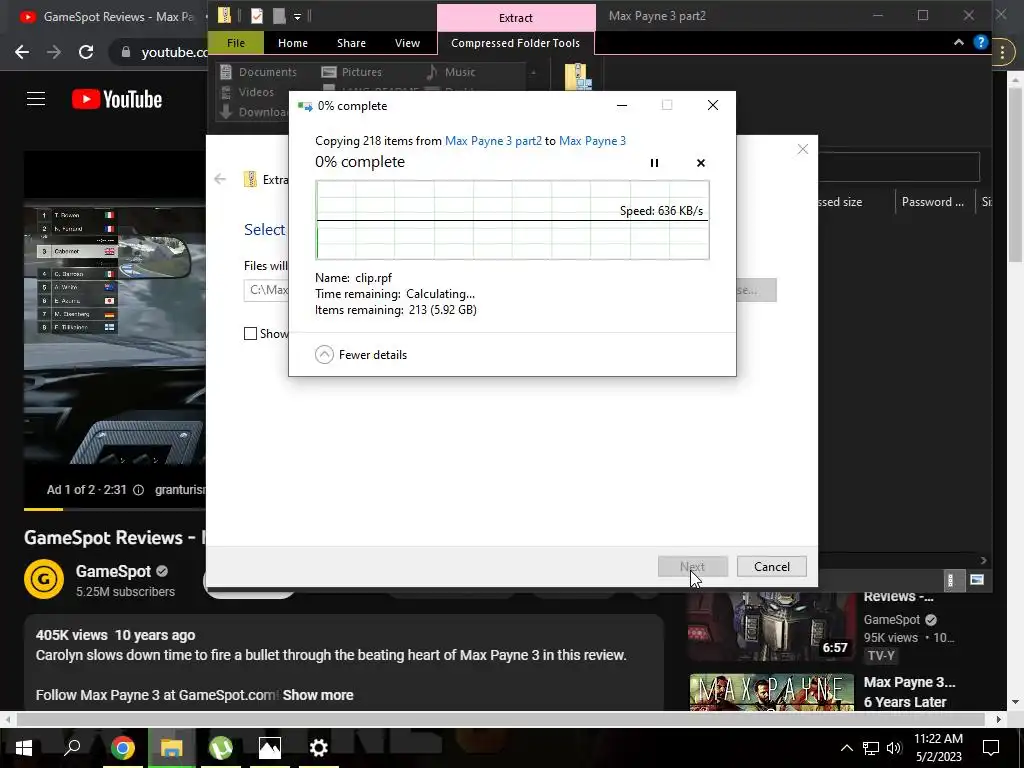The height and width of the screenshot is (768, 1024).
Task: Cancel copy with the X beside pause
Action: pos(701,163)
